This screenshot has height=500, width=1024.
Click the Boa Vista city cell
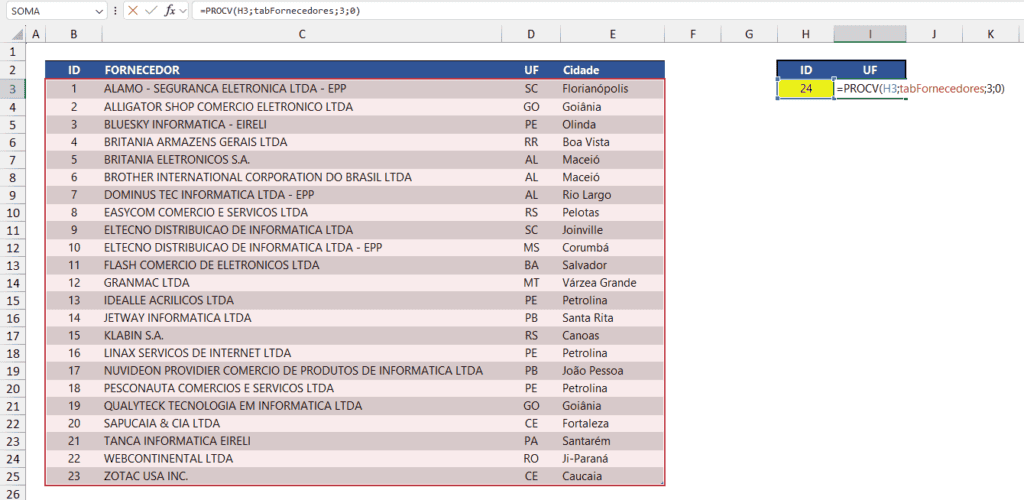pos(611,142)
